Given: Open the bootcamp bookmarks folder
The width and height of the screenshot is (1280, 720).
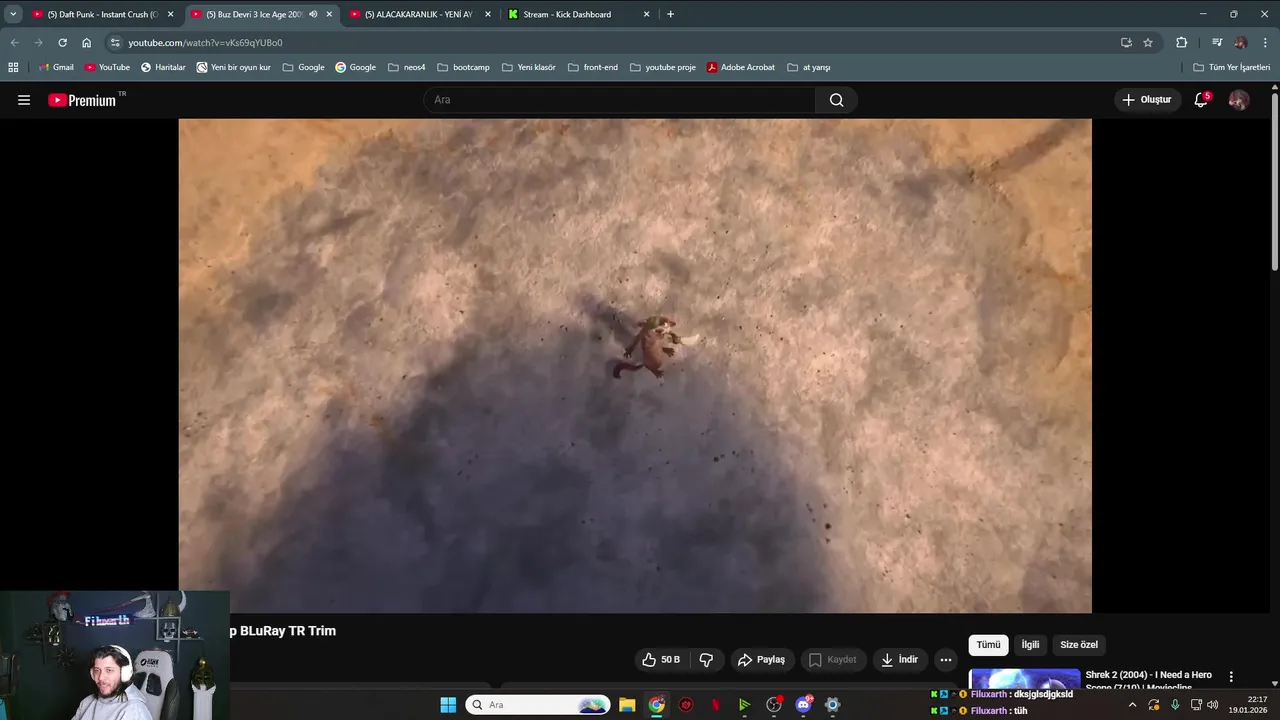Looking at the screenshot, I should [463, 67].
